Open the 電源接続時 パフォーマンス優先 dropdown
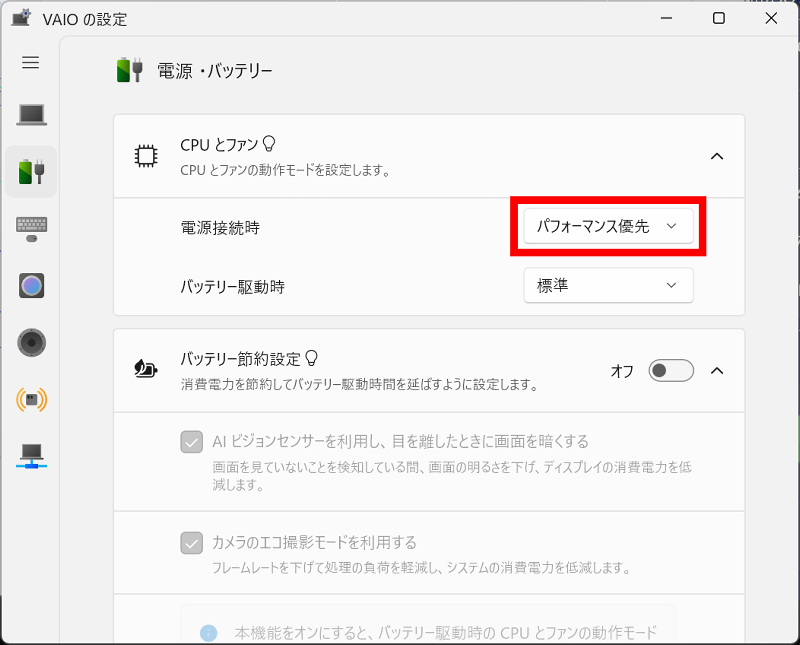 tap(608, 227)
